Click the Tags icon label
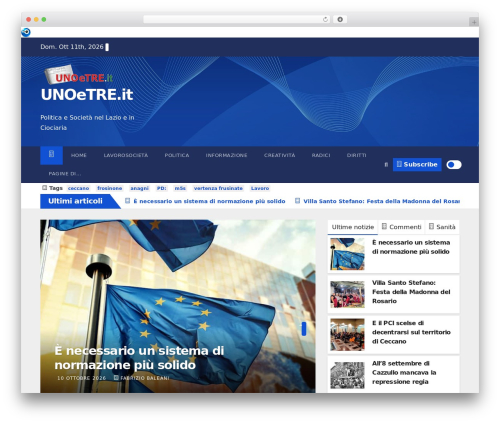Image resolution: width=500 pixels, height=423 pixels. (52, 188)
